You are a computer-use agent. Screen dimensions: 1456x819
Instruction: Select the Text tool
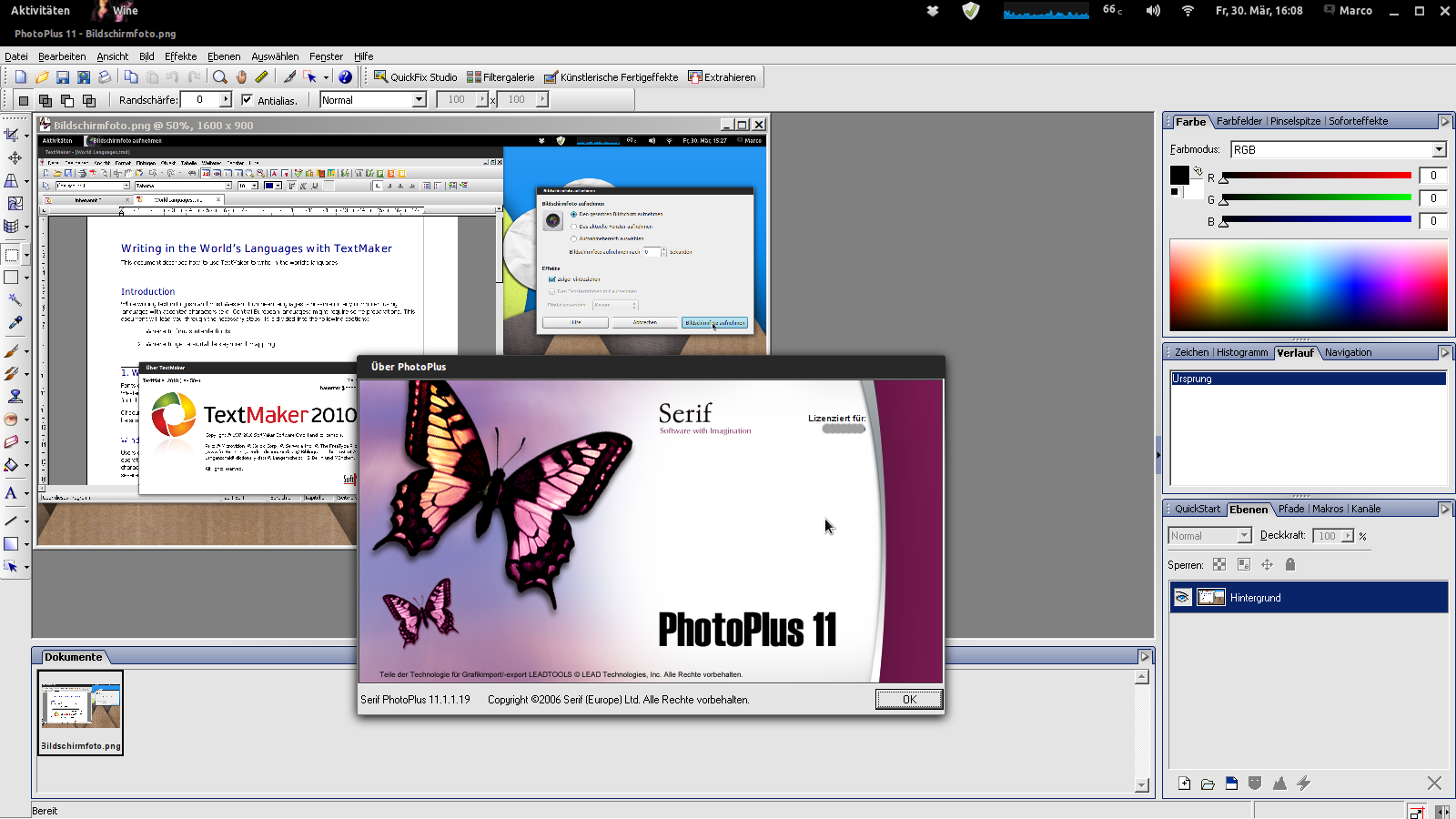[12, 493]
